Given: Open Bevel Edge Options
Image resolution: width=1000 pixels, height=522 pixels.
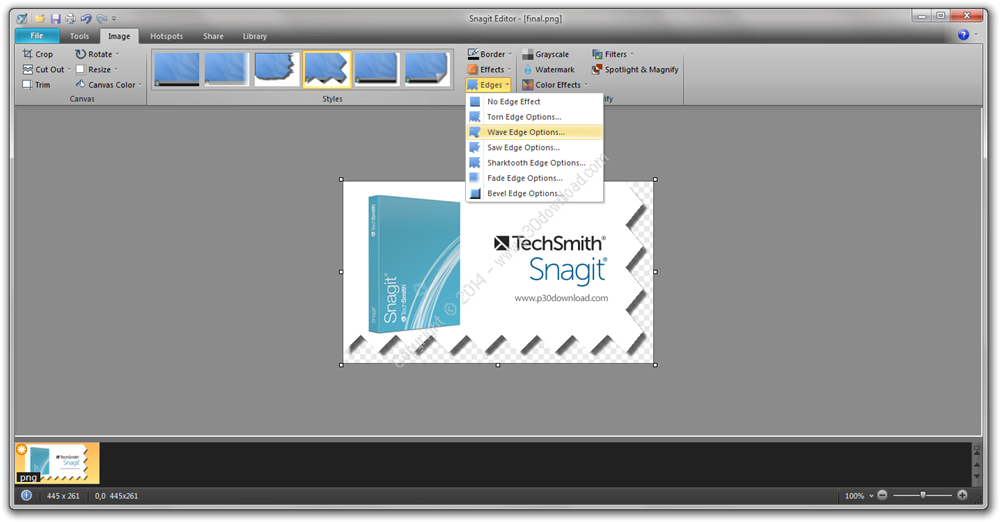Looking at the screenshot, I should pyautogui.click(x=534, y=193).
